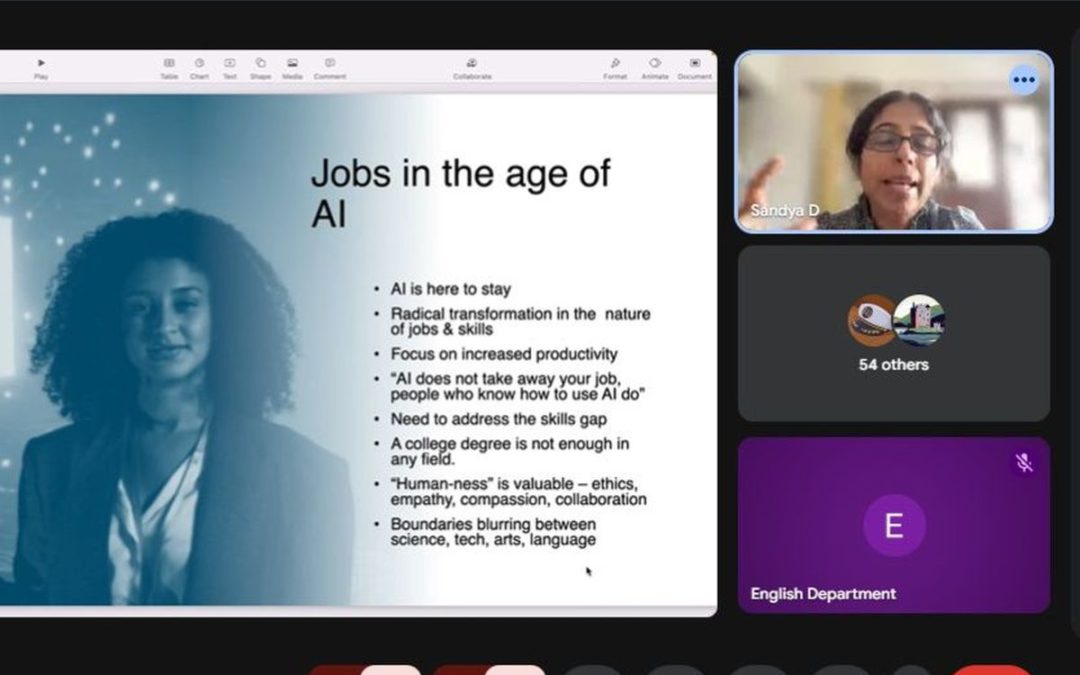Image resolution: width=1080 pixels, height=675 pixels.
Task: Open the 54 others participants tile
Action: click(893, 334)
